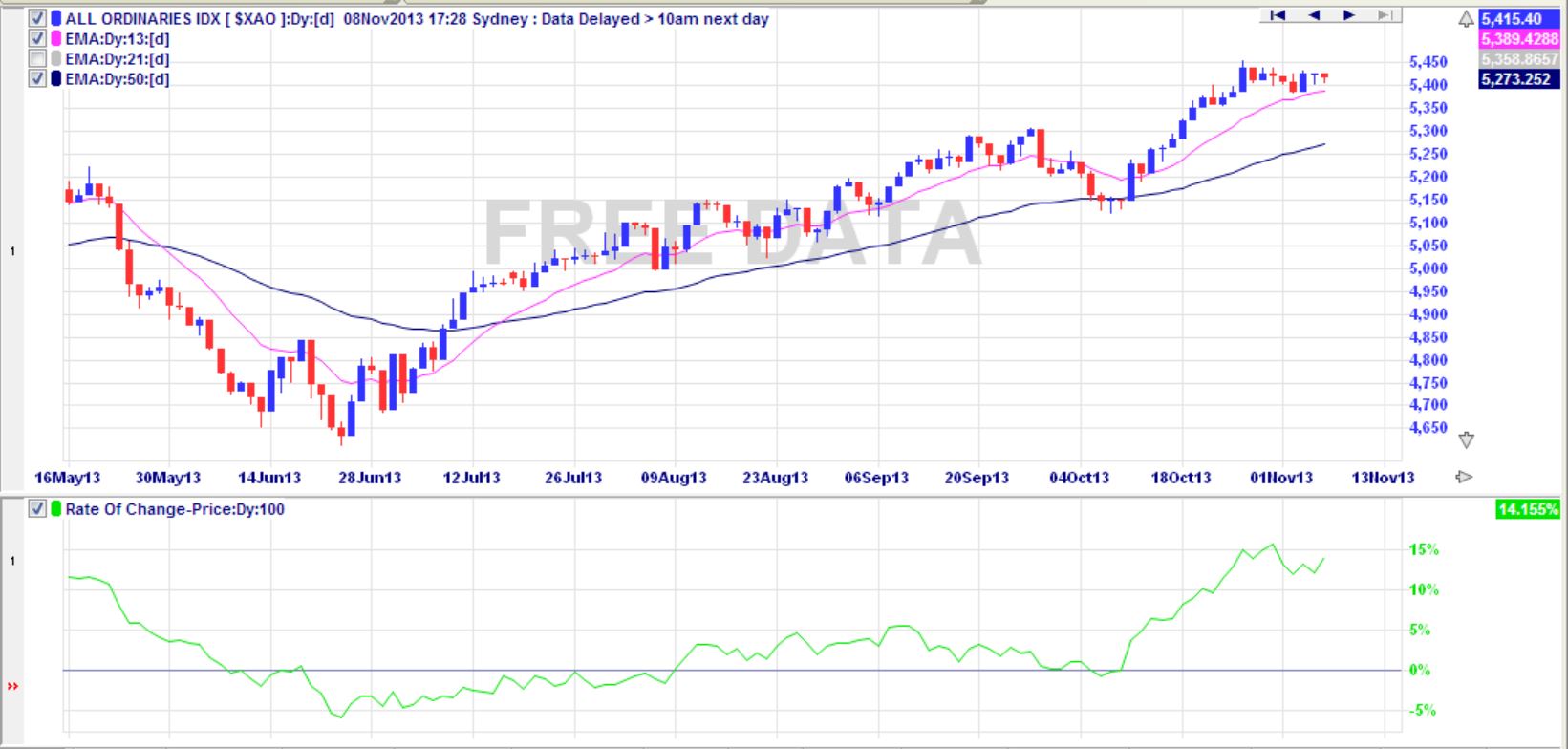
Task: Open the green Rate Of Change swatch
Action: coord(56,509)
